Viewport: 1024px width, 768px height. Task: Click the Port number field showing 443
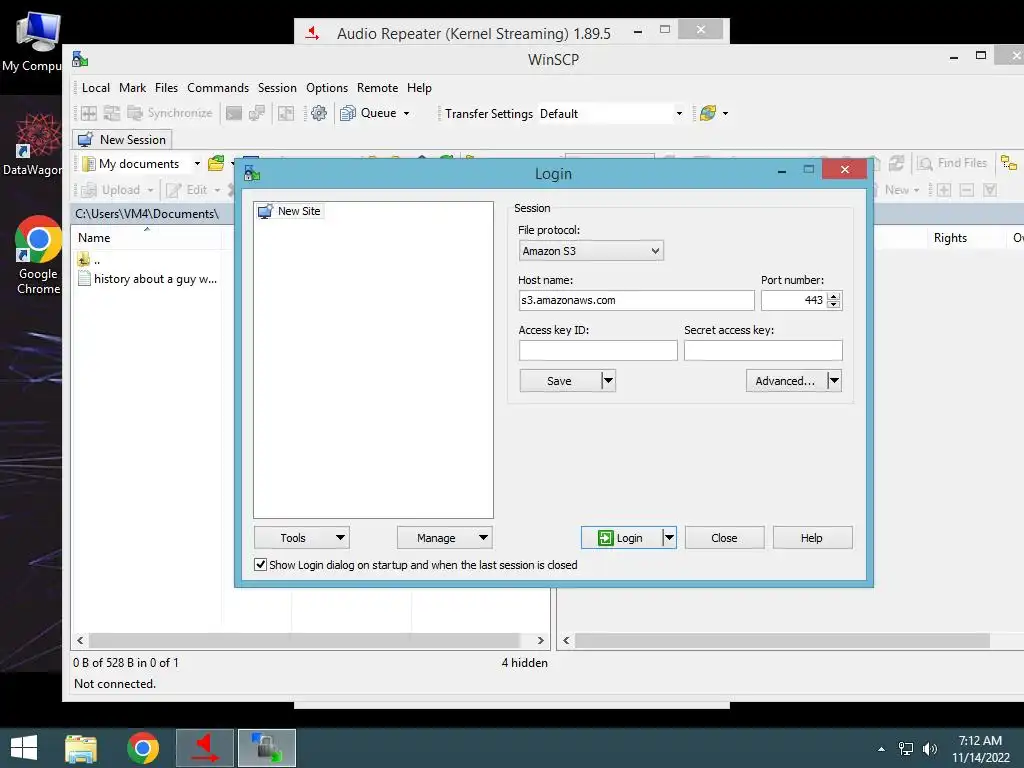tap(793, 300)
